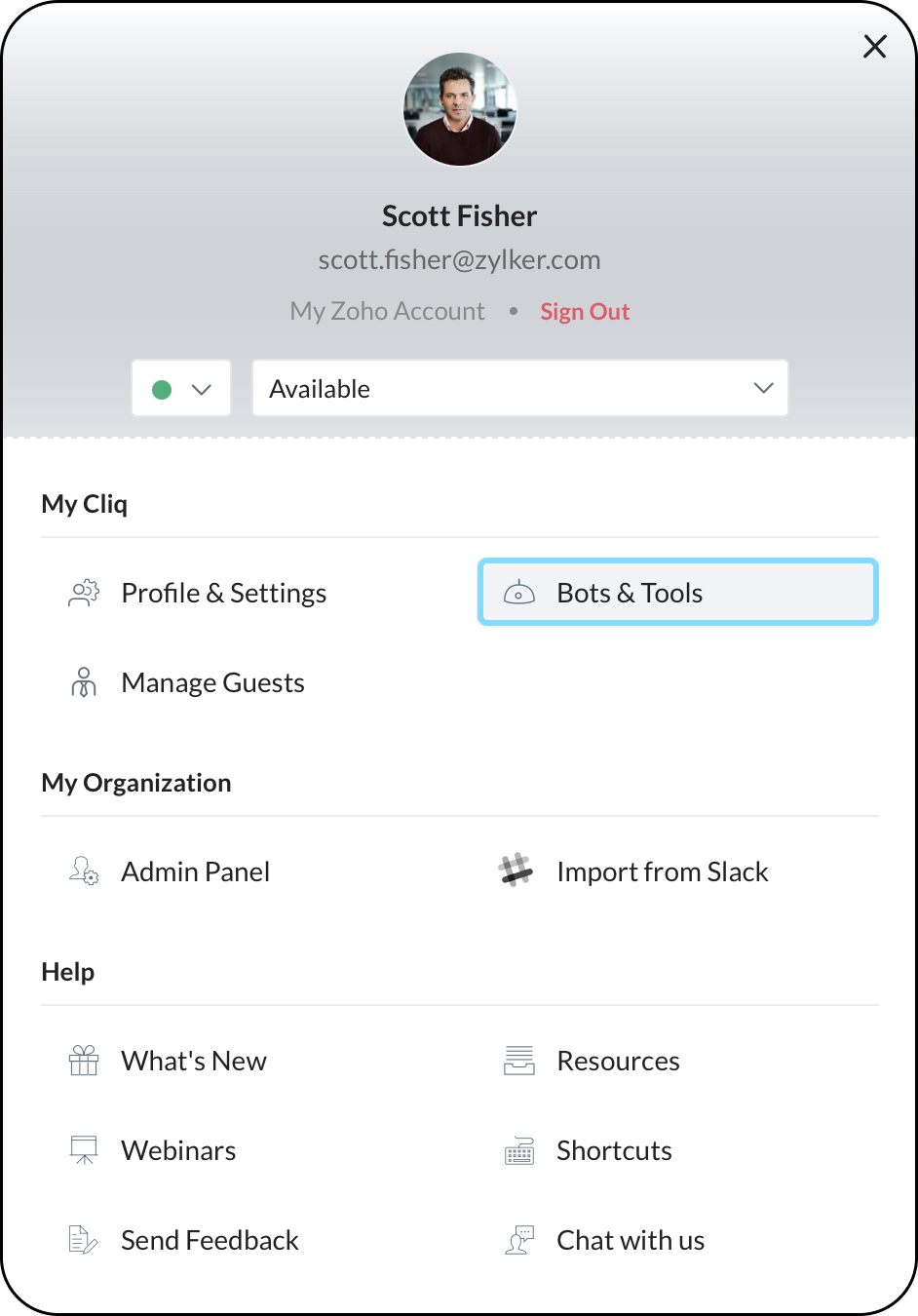Click the Admin Panel icon
Viewport: 918px width, 1316px height.
[x=84, y=871]
